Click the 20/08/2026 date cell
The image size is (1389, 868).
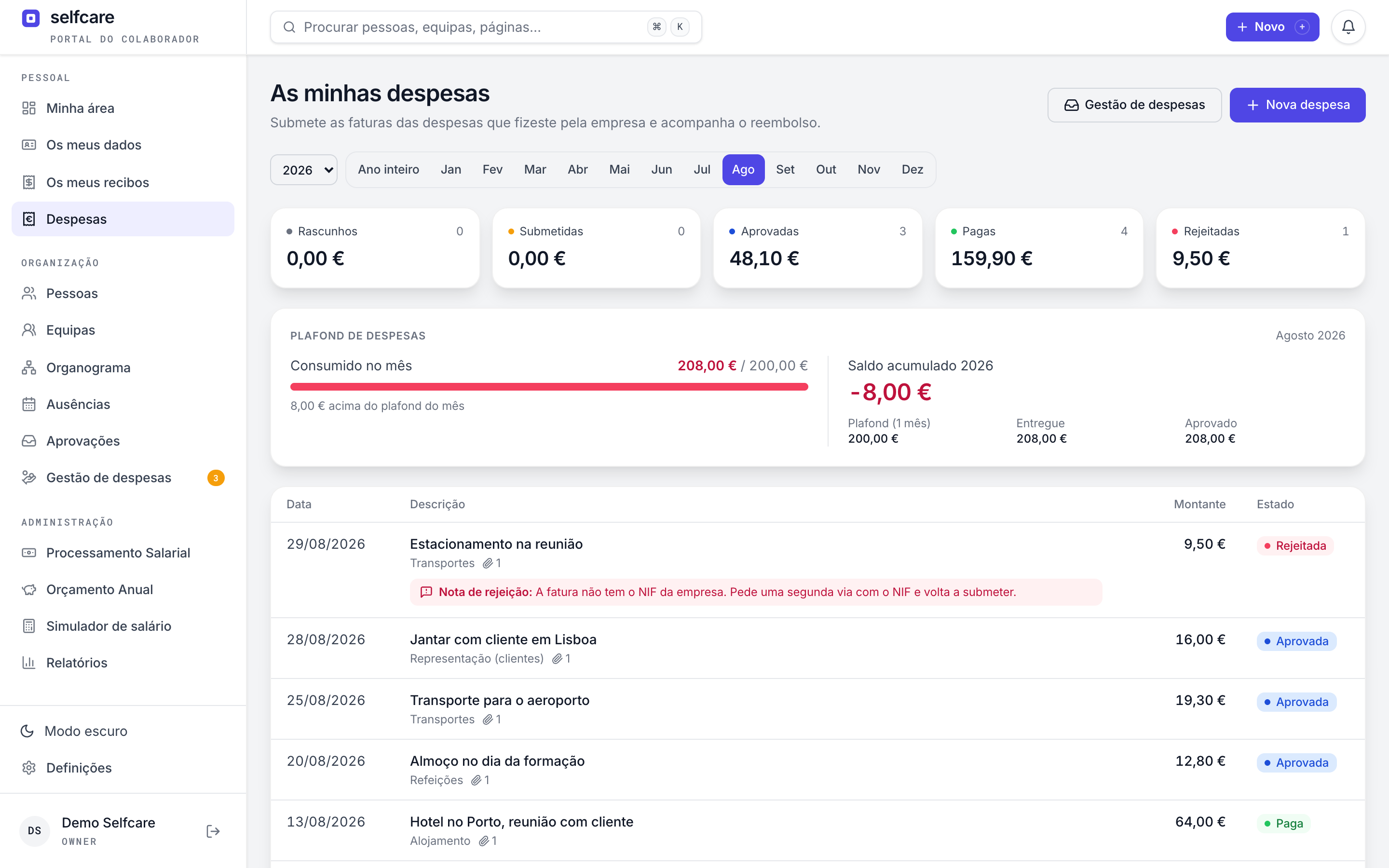click(x=326, y=760)
